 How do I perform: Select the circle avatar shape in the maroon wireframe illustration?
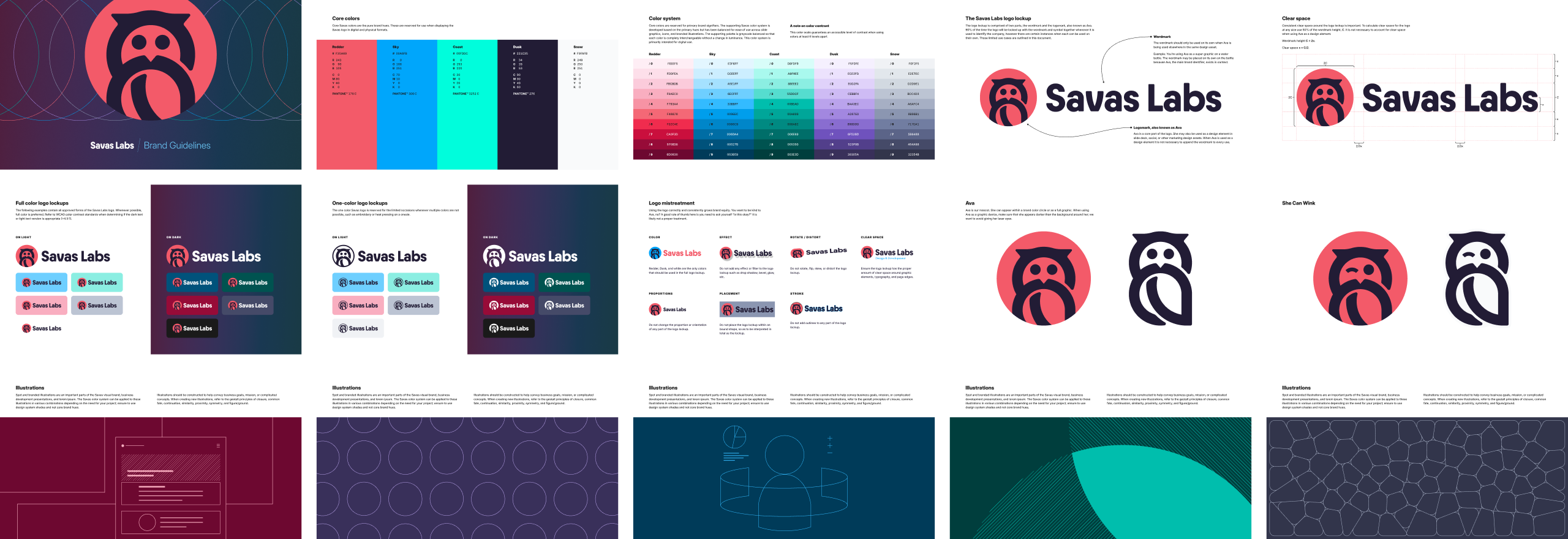click(147, 522)
